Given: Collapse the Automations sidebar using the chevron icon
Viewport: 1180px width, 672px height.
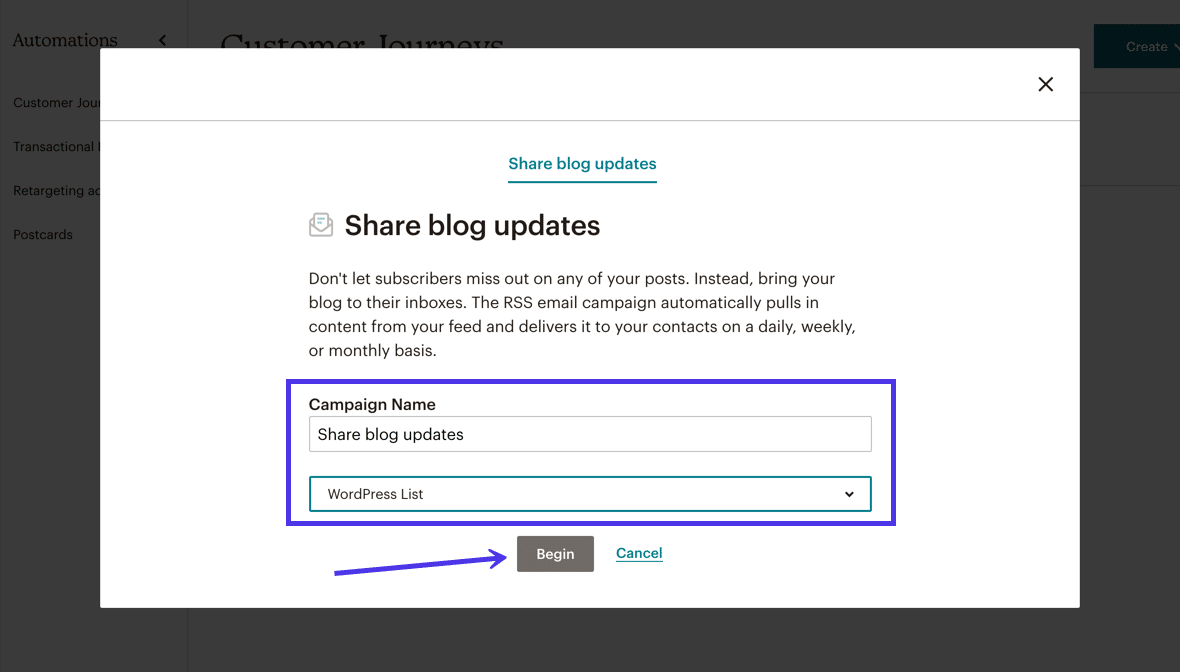Looking at the screenshot, I should click(162, 40).
